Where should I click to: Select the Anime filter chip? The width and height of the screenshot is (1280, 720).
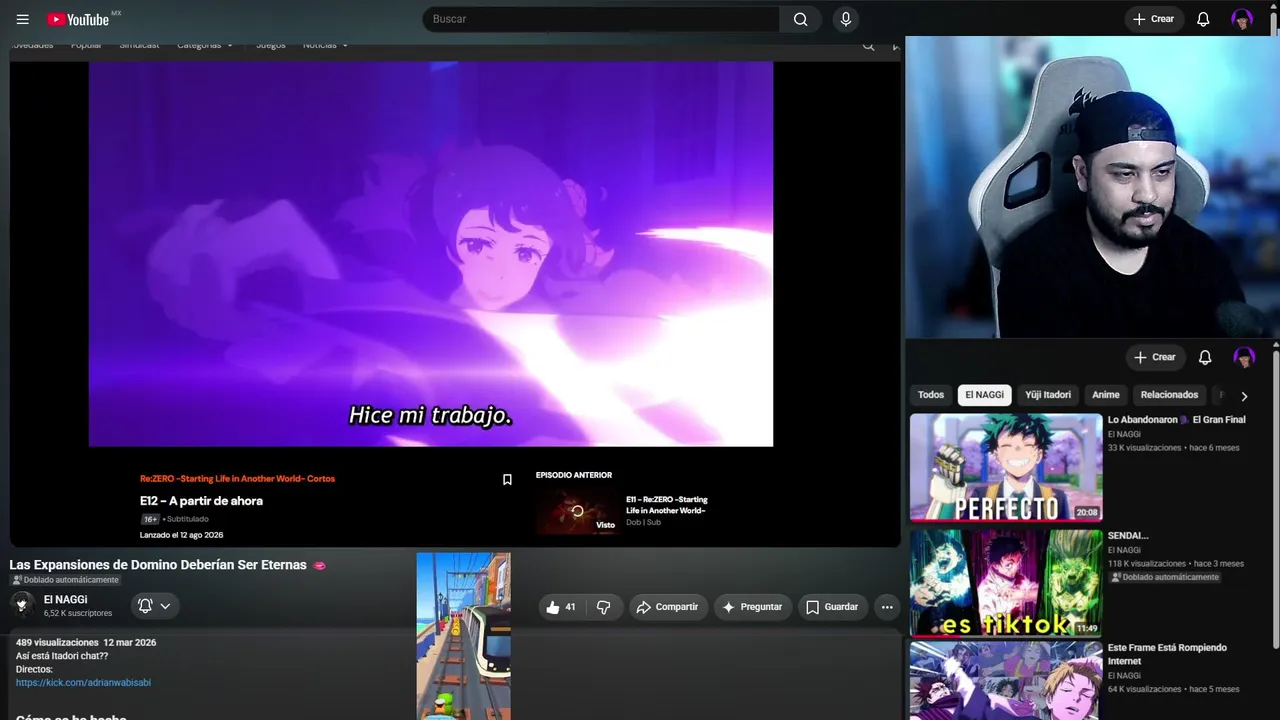pos(1106,395)
